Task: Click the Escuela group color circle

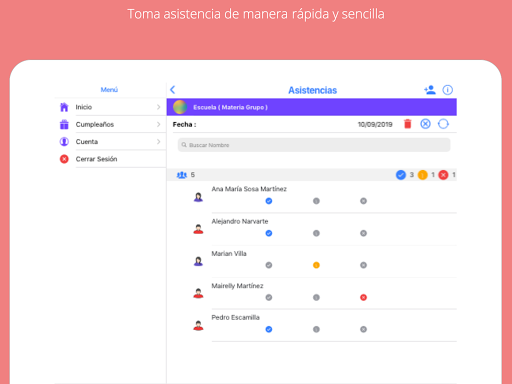Action: [180, 107]
